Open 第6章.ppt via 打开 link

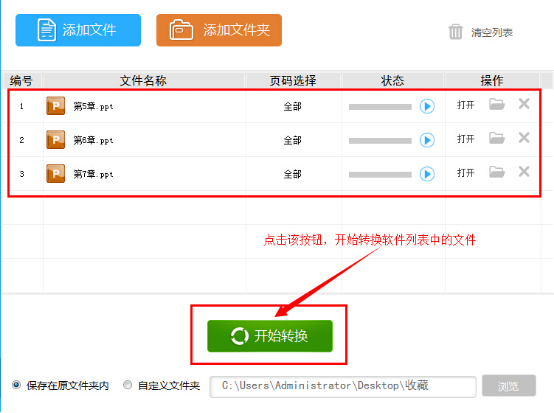pos(465,139)
